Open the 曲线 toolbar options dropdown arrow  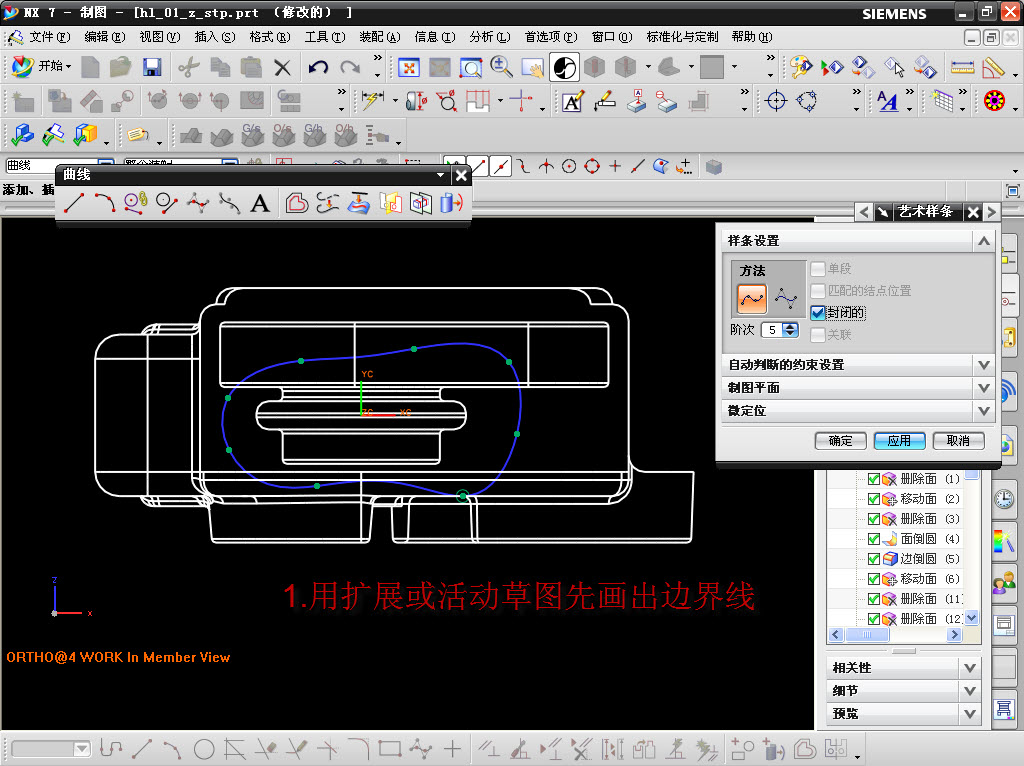[x=440, y=175]
